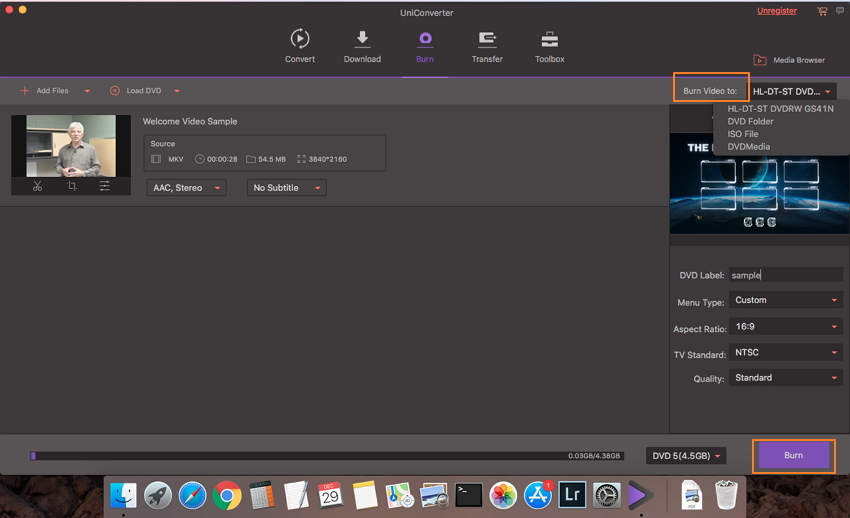Open Lightroom in the Dock
This screenshot has height=518, width=850.
[572, 495]
